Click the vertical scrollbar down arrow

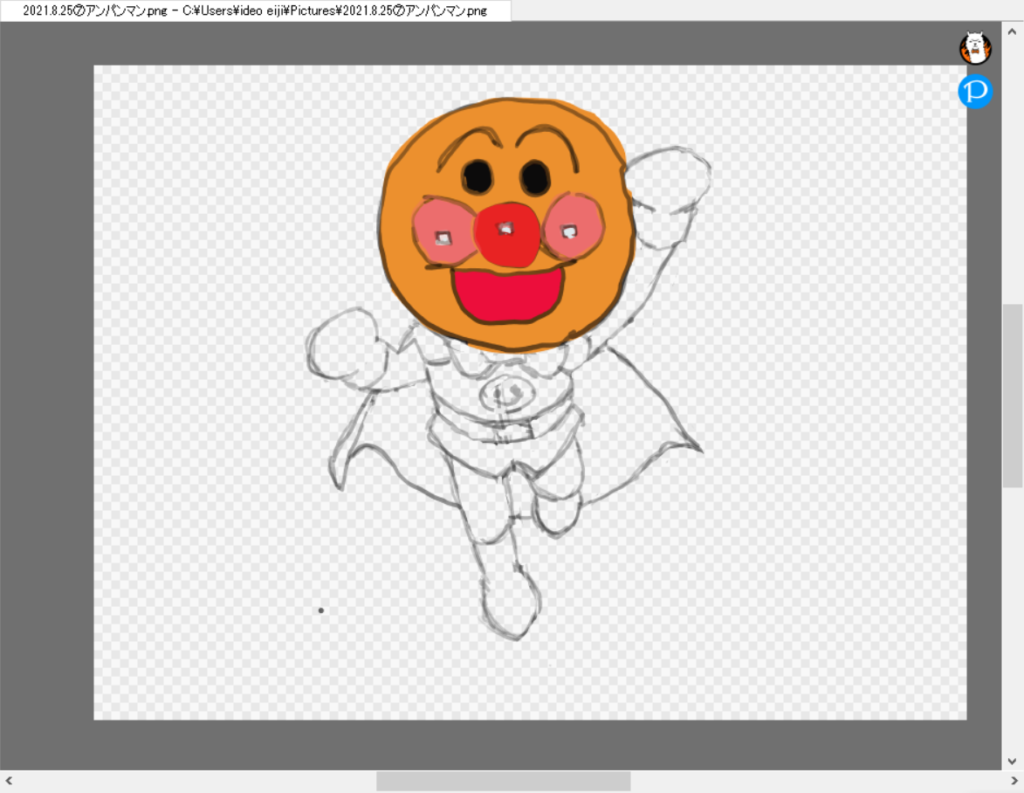[1012, 759]
